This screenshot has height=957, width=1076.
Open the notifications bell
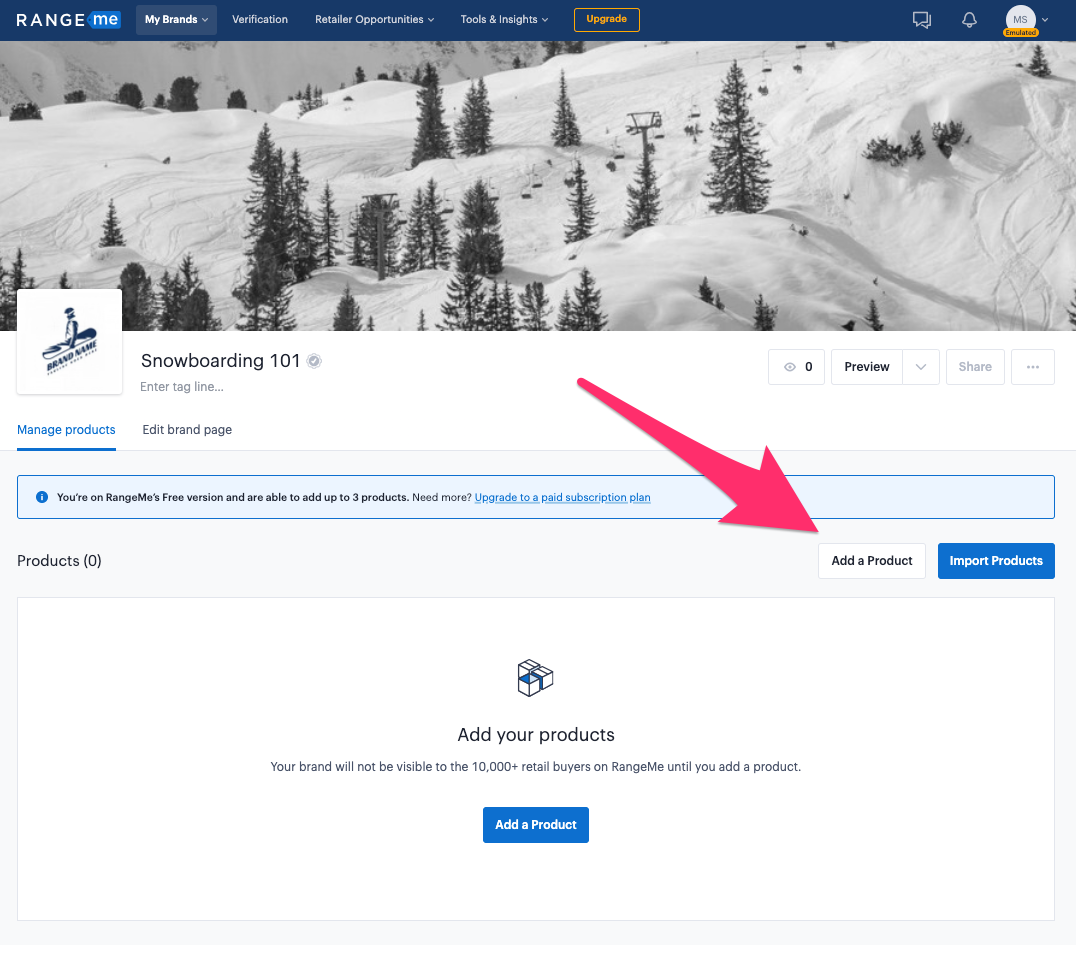[969, 19]
